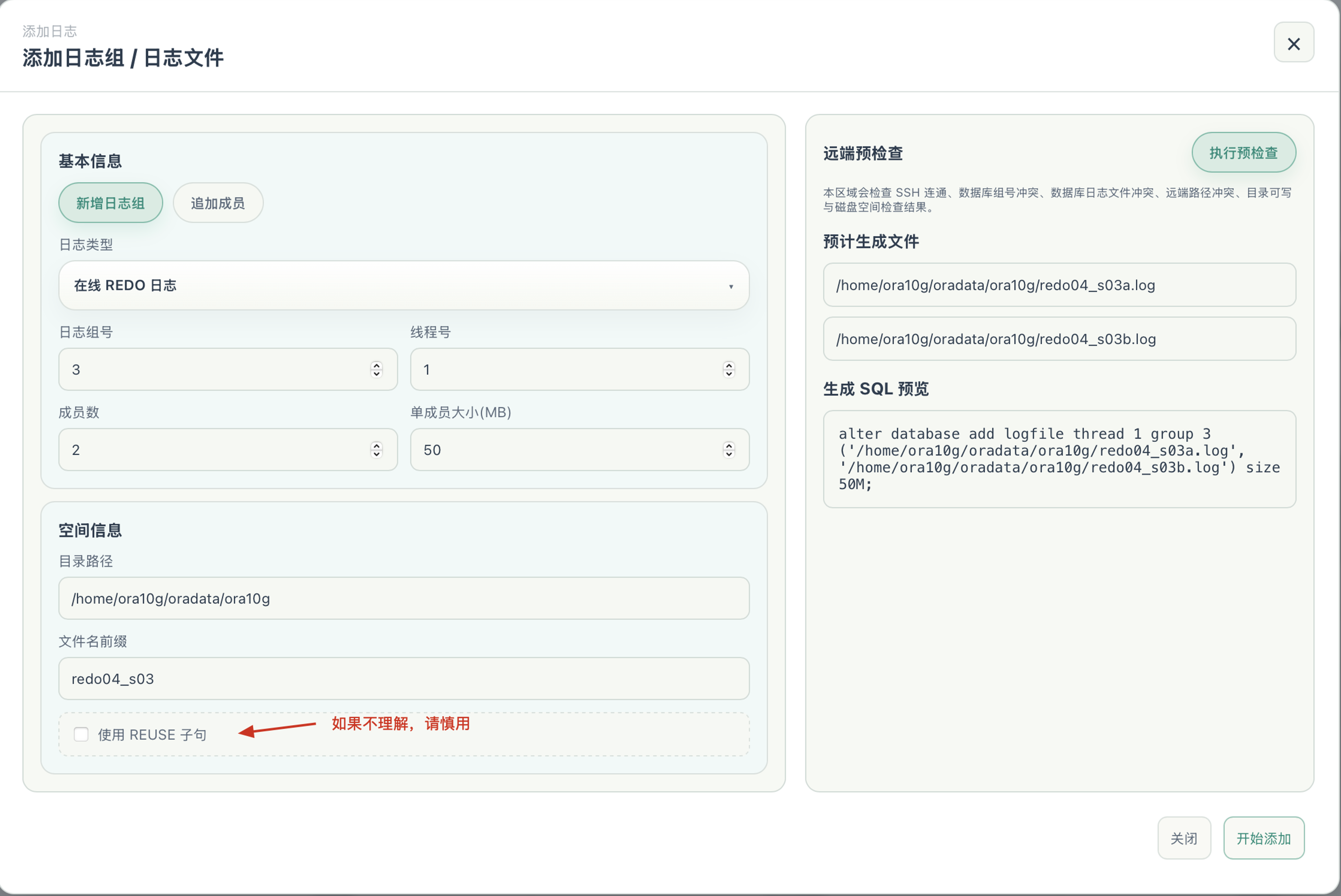Switch to 追加成员 mode
The height and width of the screenshot is (896, 1341).
[218, 203]
